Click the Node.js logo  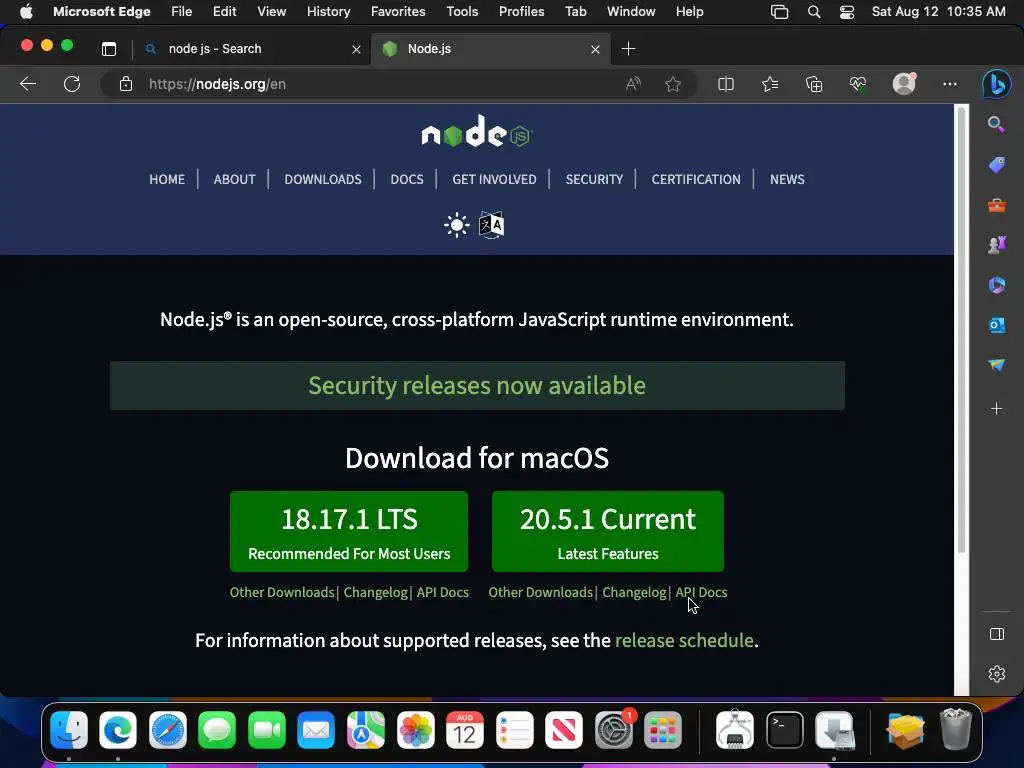(477, 132)
